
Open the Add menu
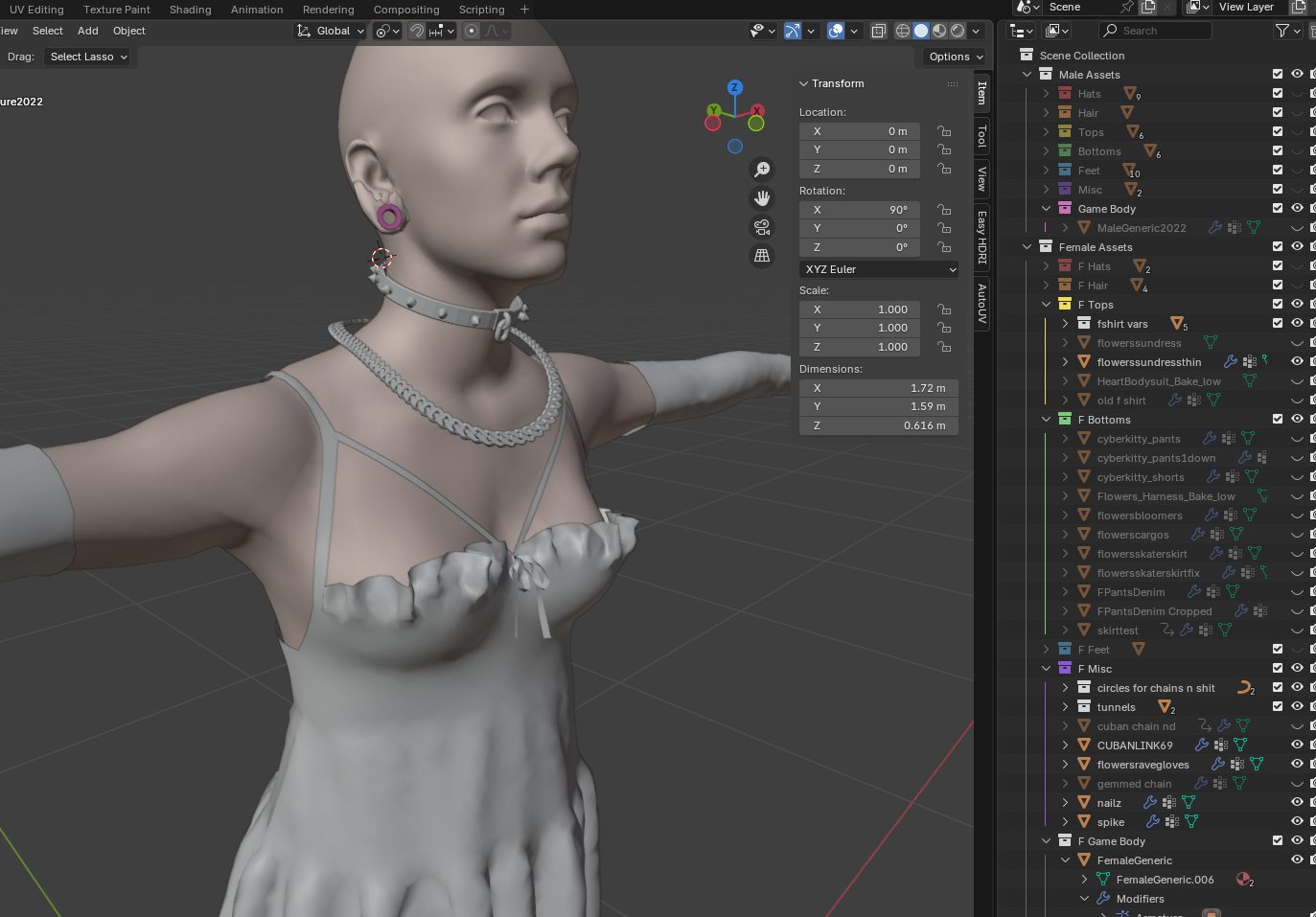88,31
